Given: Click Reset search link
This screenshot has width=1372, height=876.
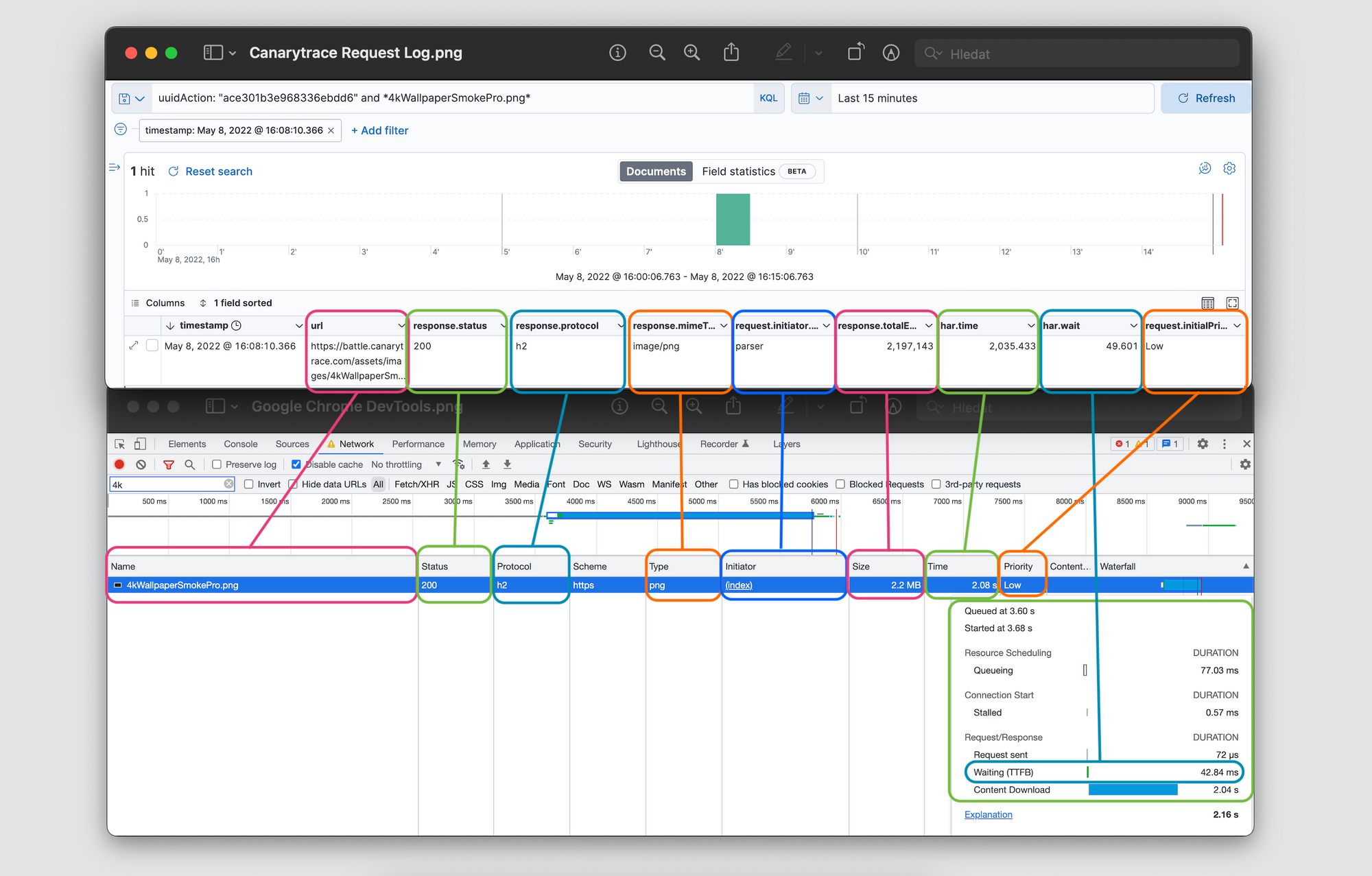Looking at the screenshot, I should (211, 171).
